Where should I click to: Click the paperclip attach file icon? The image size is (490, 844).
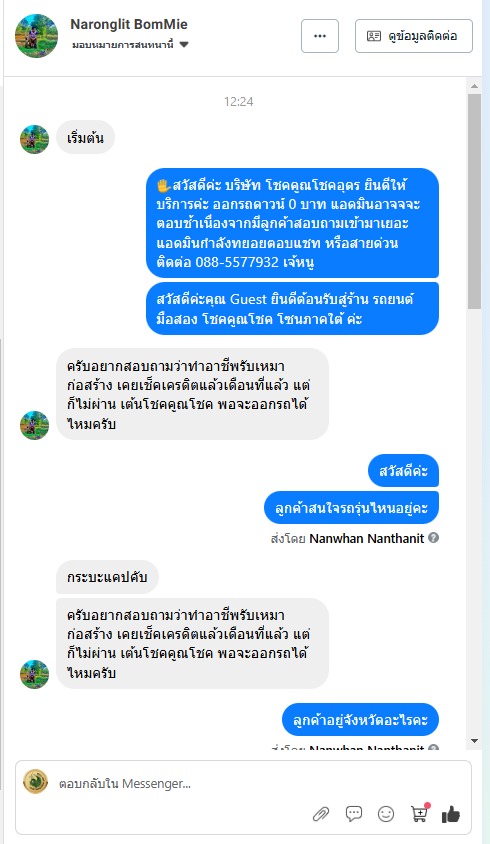point(321,814)
